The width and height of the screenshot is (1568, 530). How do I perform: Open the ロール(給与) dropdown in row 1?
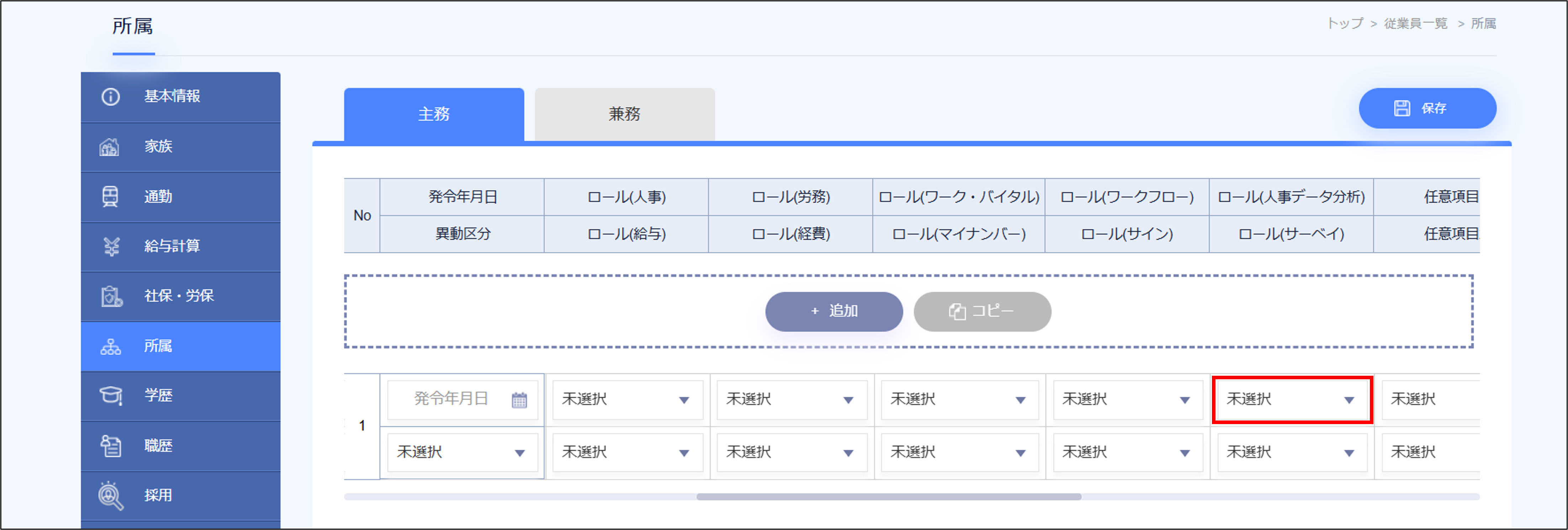point(627,453)
